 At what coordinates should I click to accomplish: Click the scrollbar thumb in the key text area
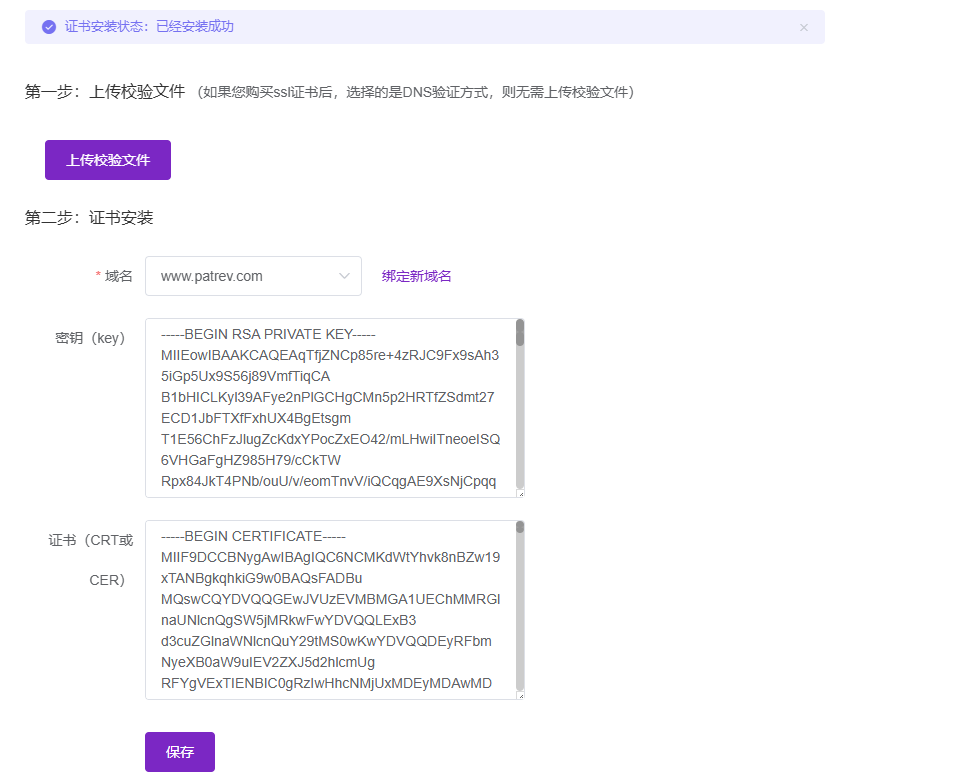[x=520, y=332]
